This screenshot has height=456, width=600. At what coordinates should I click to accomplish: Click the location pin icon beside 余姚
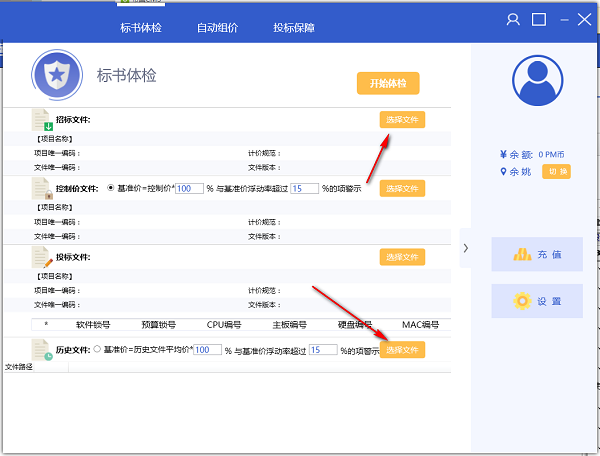point(503,171)
